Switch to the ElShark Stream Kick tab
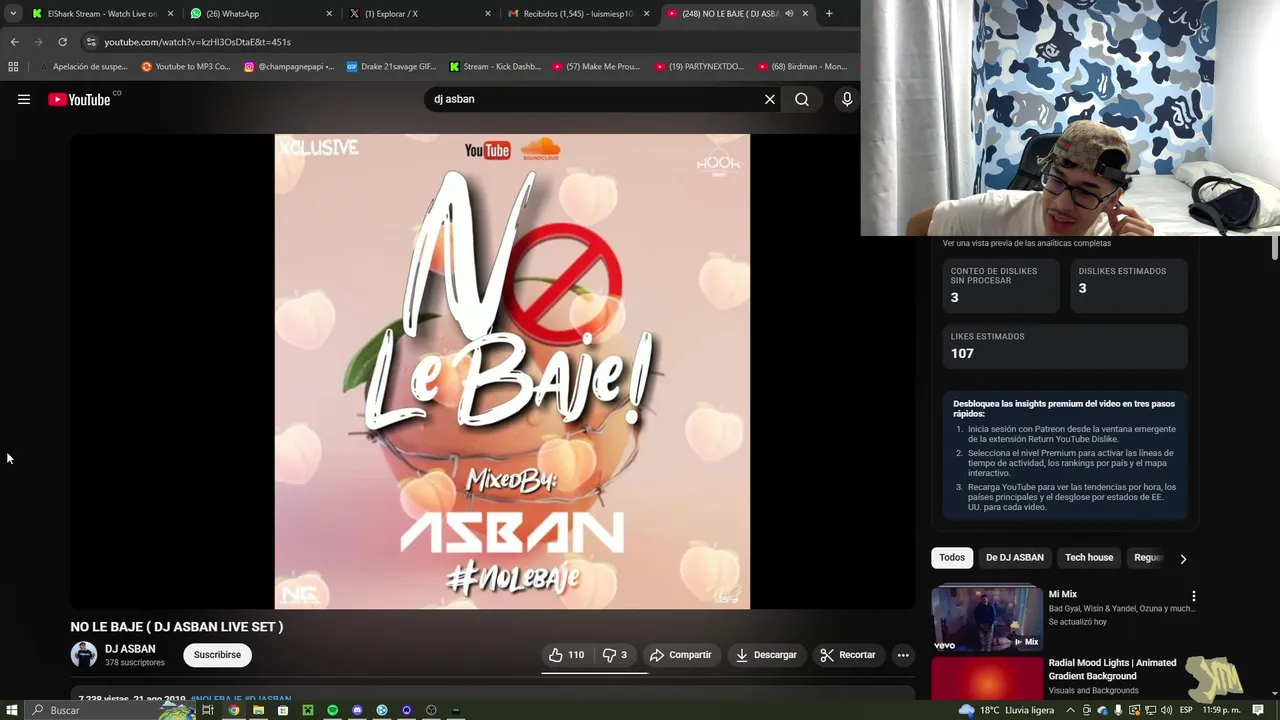 click(102, 14)
